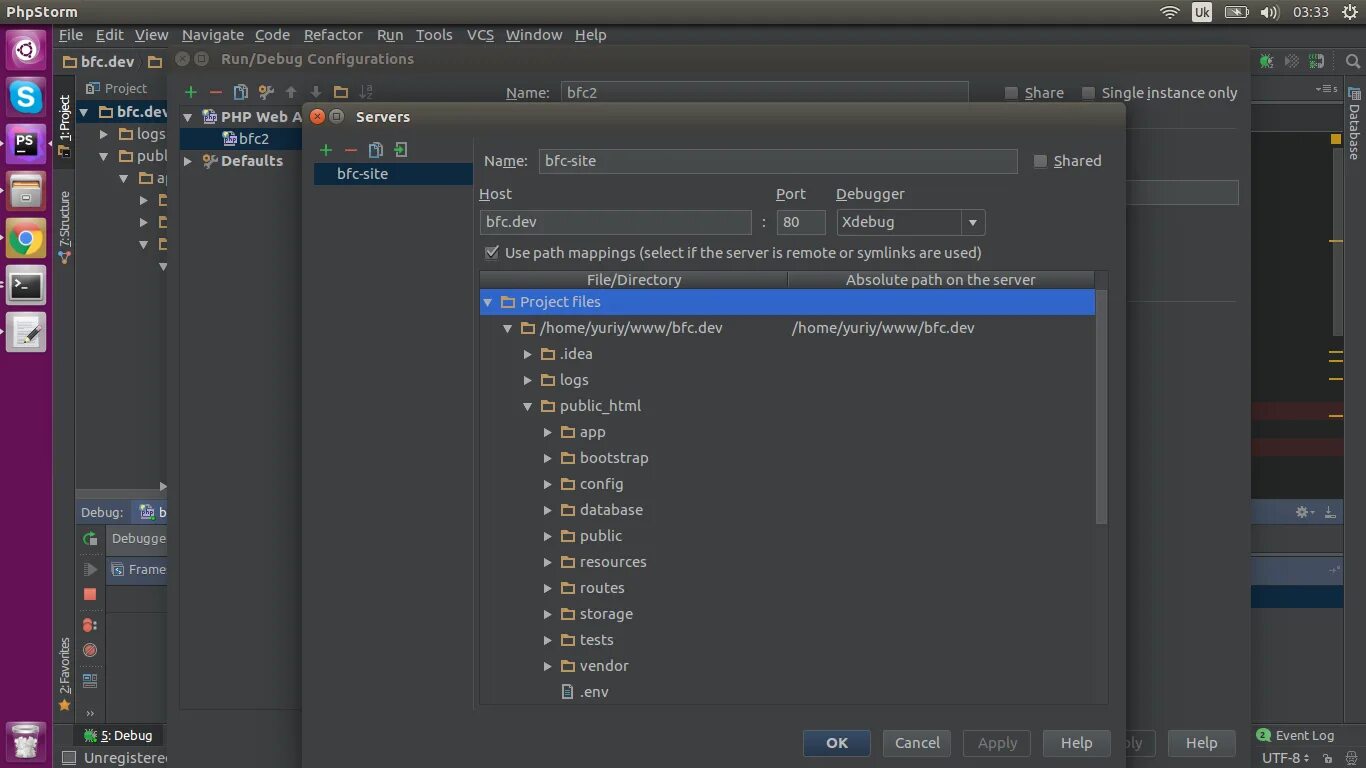The width and height of the screenshot is (1366, 768).
Task: Open the File menu
Action: tap(70, 35)
